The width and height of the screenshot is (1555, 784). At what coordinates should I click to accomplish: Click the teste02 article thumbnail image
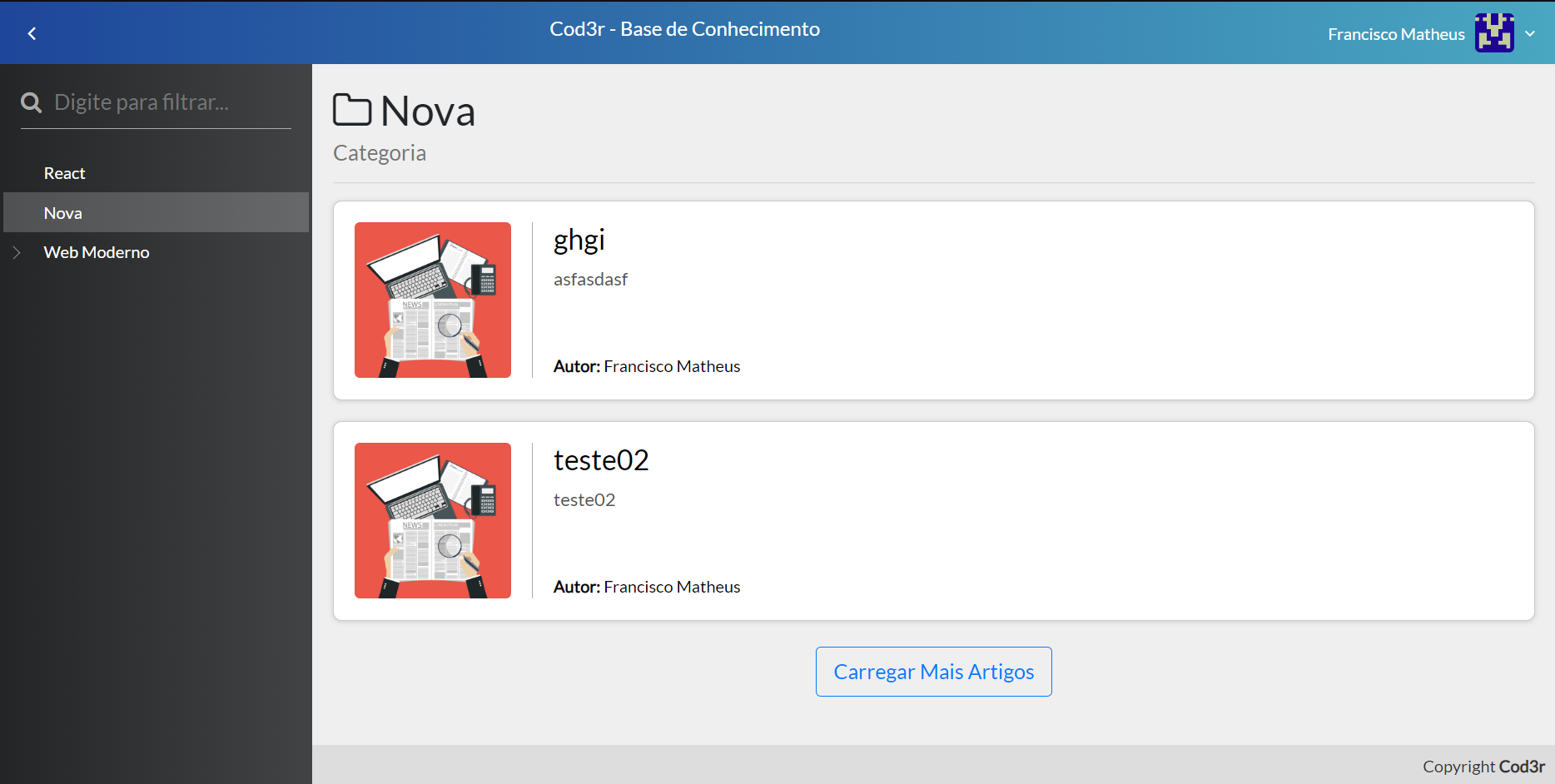(x=432, y=520)
